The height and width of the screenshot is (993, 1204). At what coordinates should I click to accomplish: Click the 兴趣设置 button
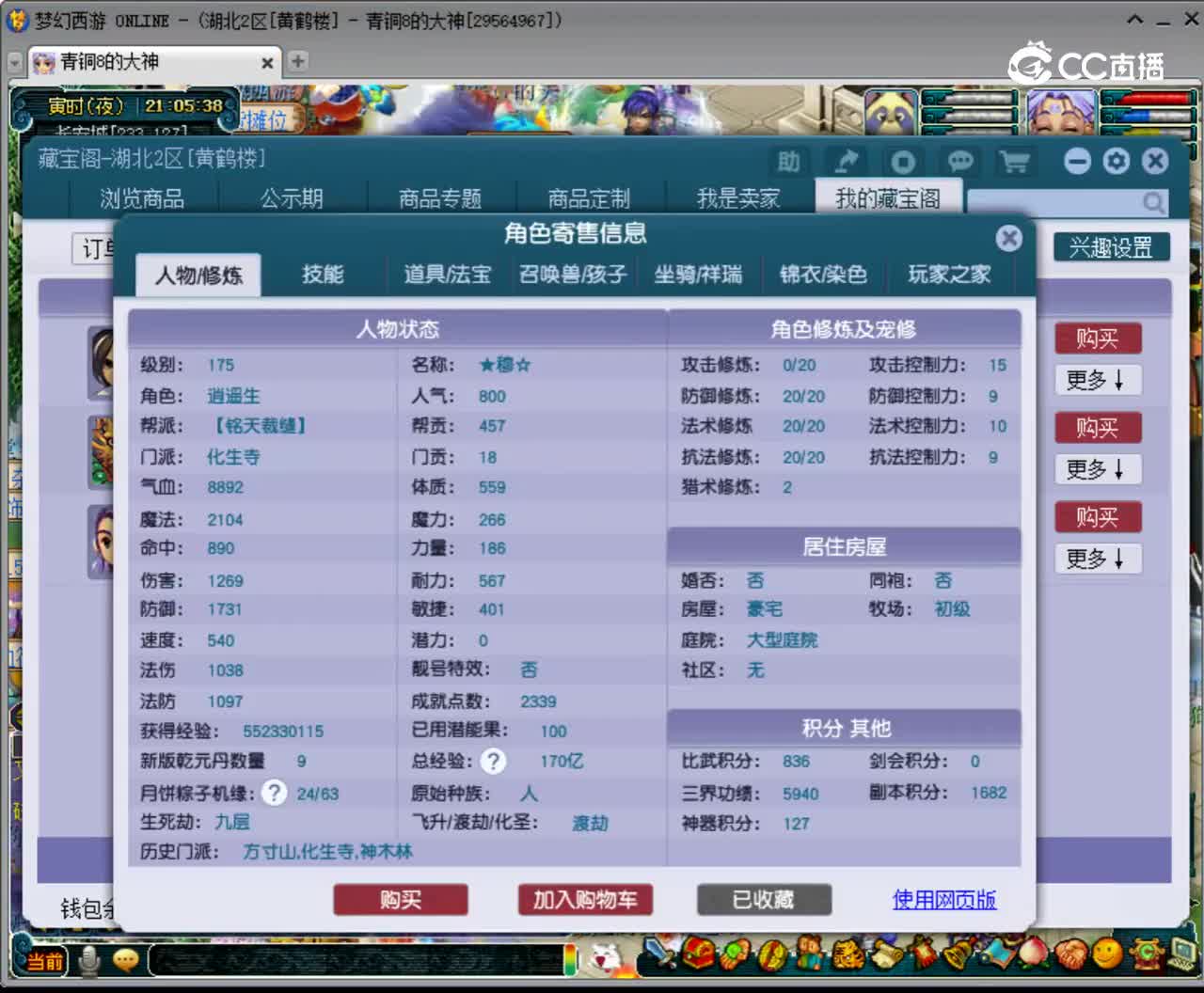[x=1111, y=247]
